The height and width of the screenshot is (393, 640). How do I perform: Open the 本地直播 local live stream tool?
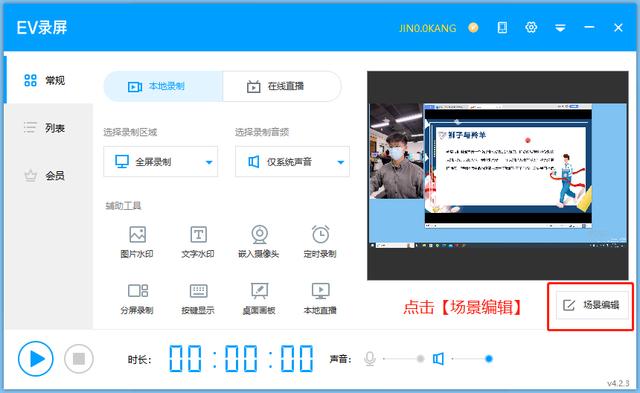[x=320, y=299]
